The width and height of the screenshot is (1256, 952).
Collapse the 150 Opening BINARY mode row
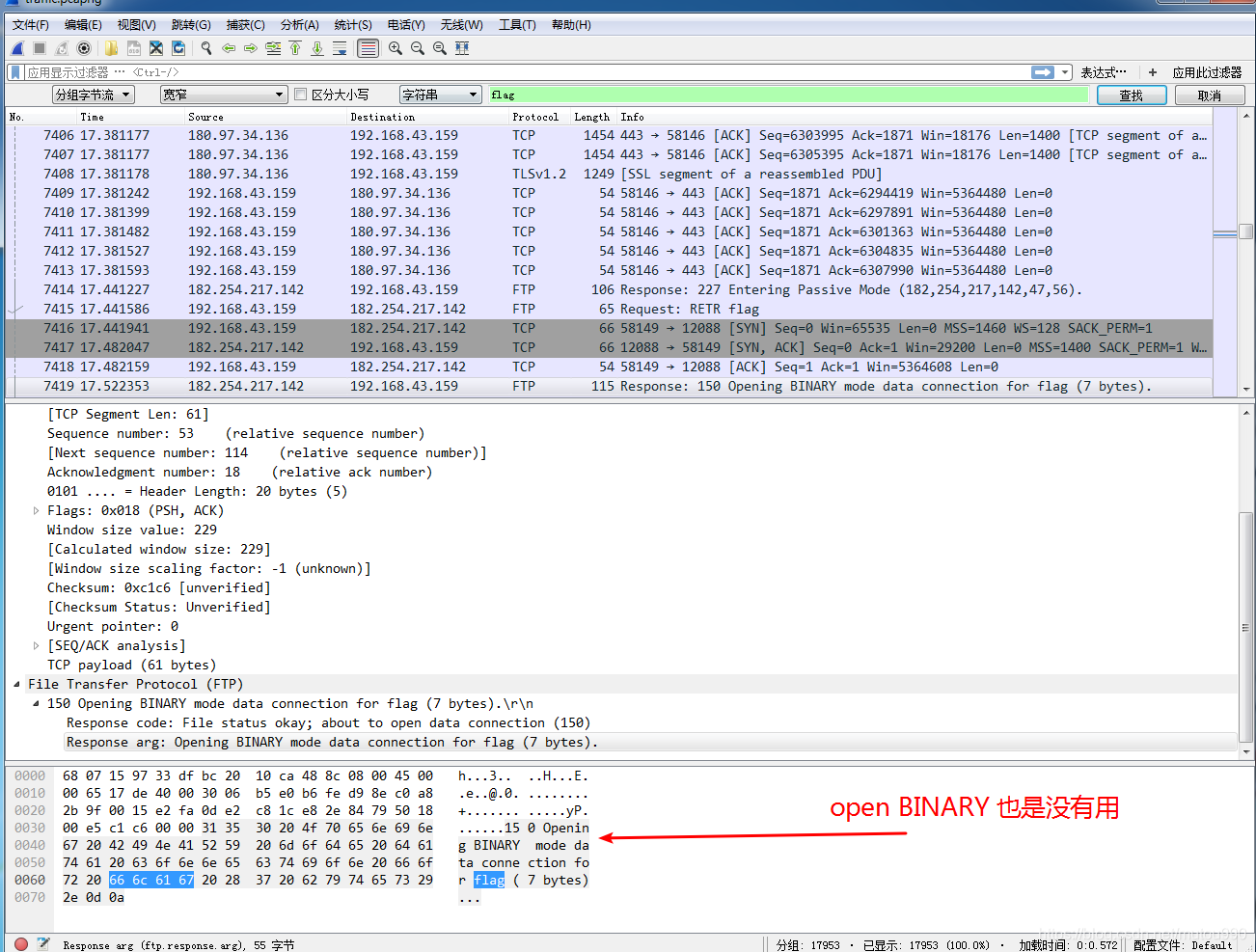coord(36,704)
